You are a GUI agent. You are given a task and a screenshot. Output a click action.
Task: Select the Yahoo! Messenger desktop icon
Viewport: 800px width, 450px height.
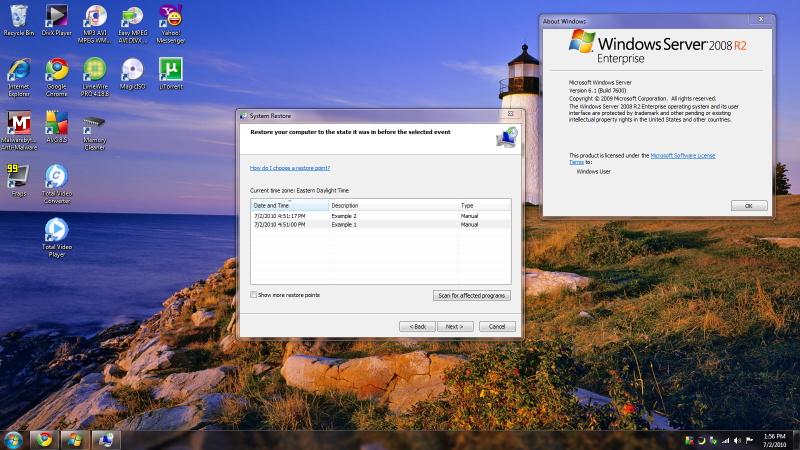[171, 24]
